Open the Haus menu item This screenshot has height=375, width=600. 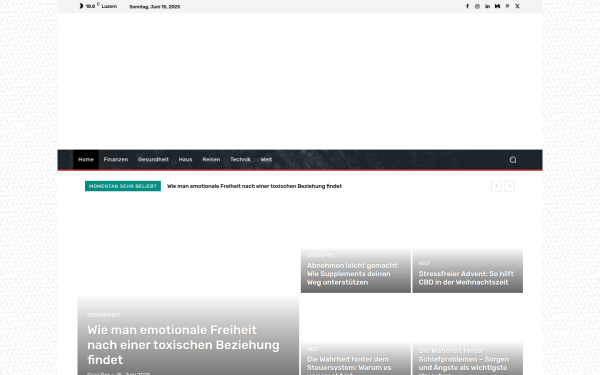click(185, 160)
